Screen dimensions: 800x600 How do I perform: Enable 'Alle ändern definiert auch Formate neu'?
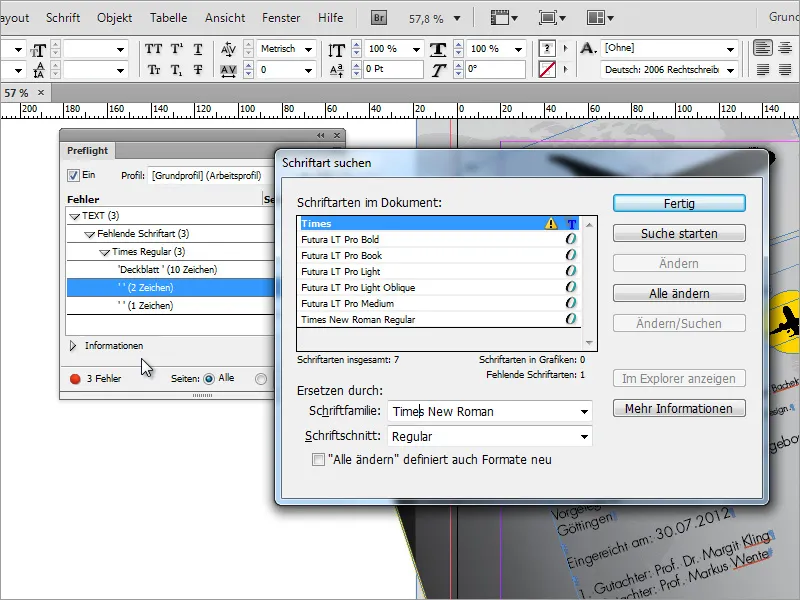click(318, 460)
